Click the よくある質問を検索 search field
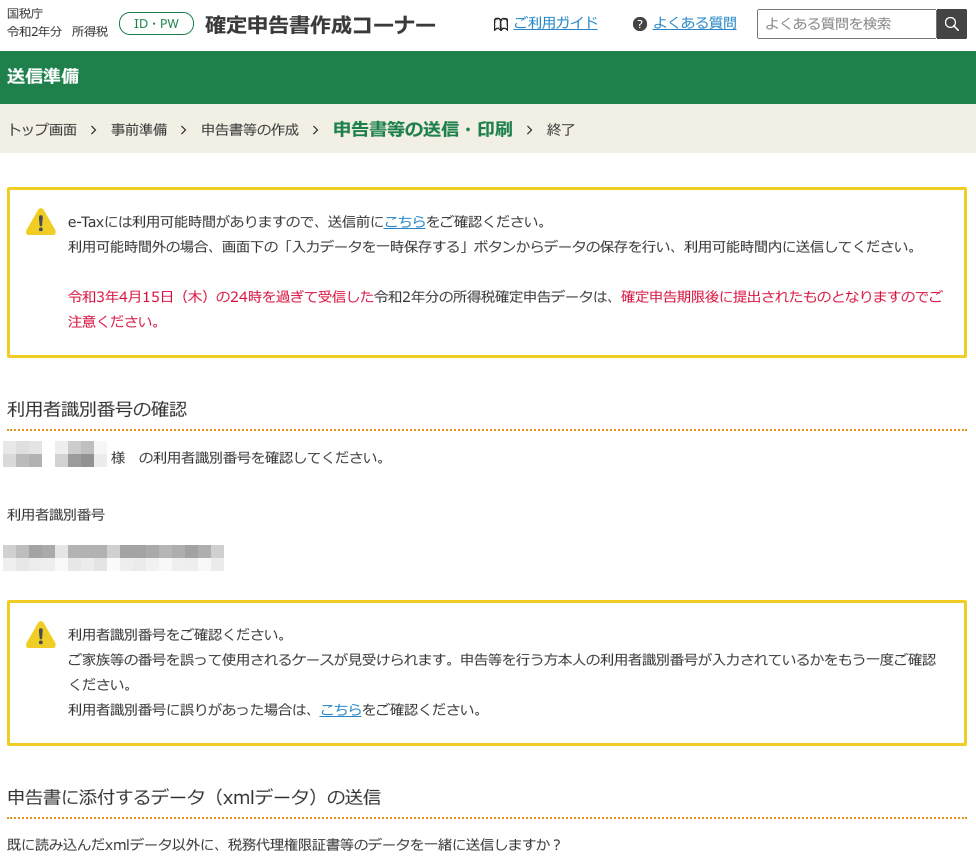Image resolution: width=976 pixels, height=865 pixels. coord(845,23)
